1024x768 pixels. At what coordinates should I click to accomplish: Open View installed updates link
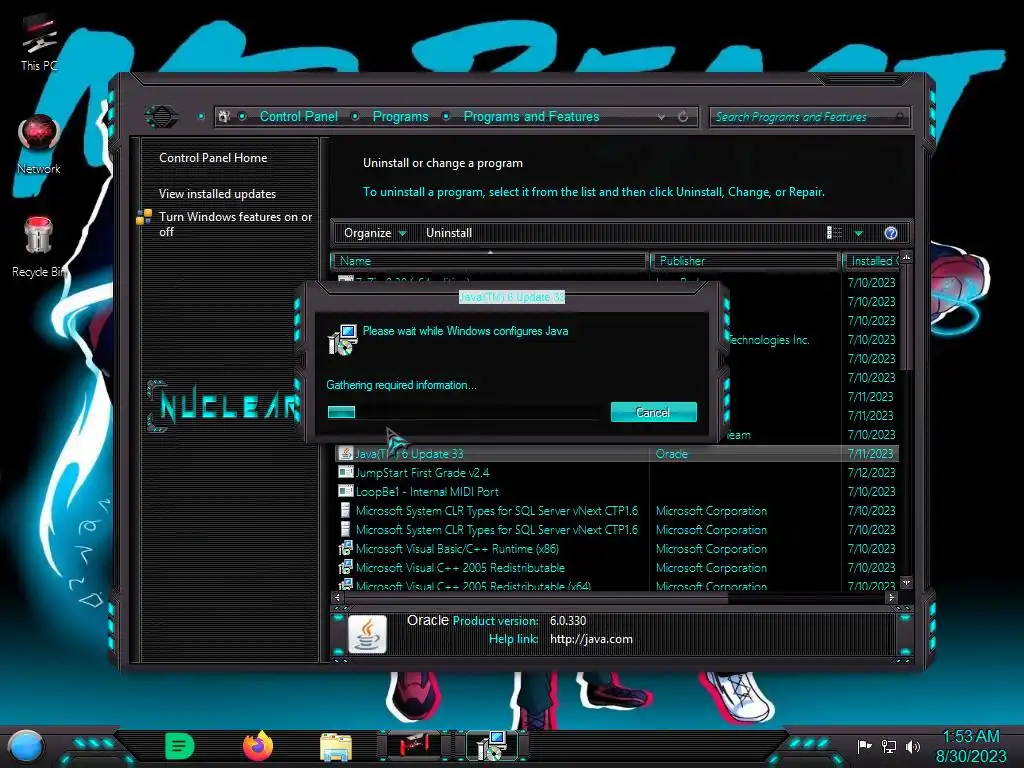217,194
